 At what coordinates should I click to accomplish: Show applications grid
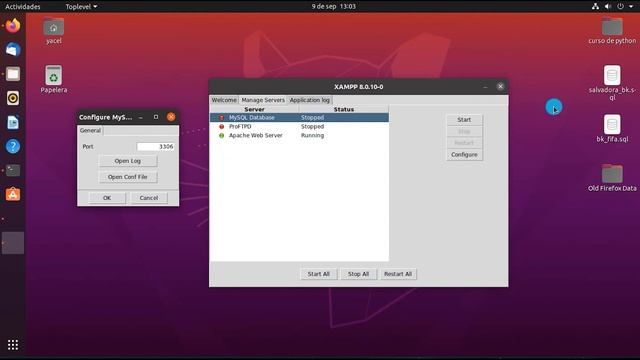click(x=13, y=345)
